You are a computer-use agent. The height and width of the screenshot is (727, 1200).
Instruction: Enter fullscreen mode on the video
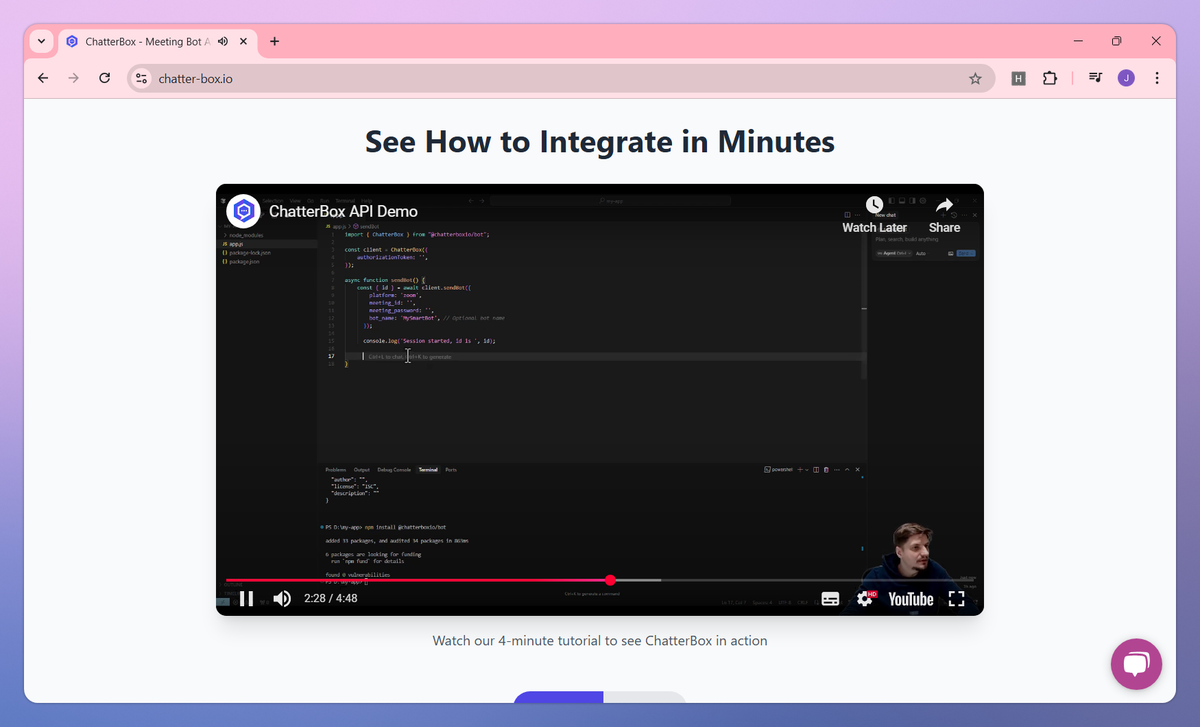[x=956, y=599]
